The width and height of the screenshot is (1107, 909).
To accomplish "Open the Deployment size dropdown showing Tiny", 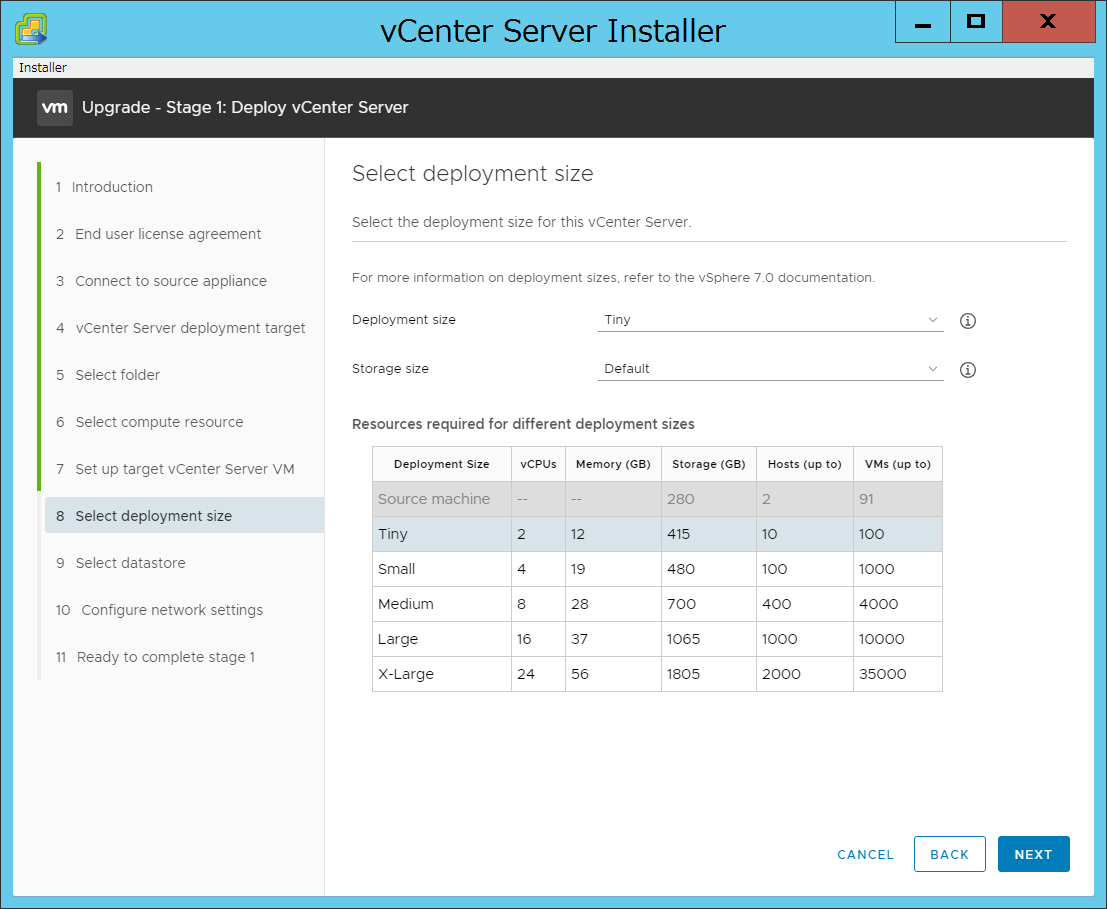I will 770,320.
